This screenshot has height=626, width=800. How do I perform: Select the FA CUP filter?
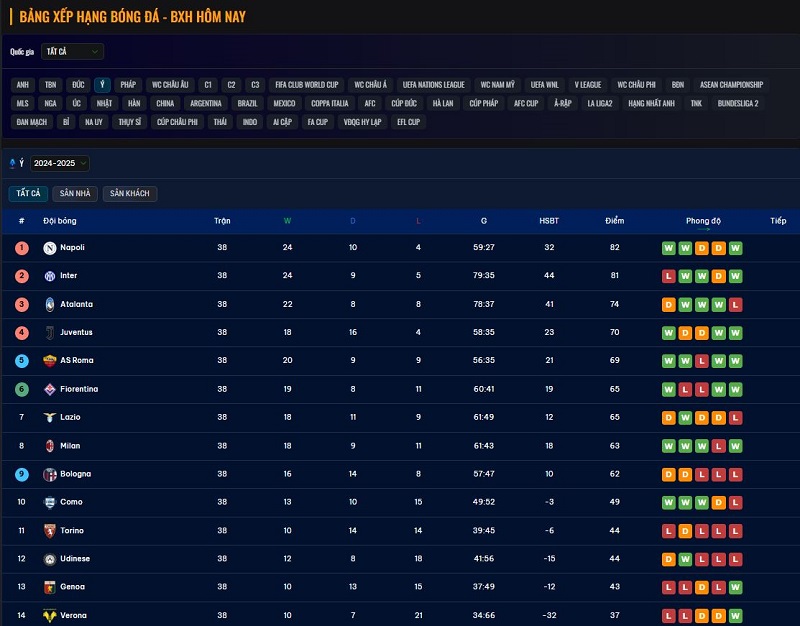[x=317, y=122]
